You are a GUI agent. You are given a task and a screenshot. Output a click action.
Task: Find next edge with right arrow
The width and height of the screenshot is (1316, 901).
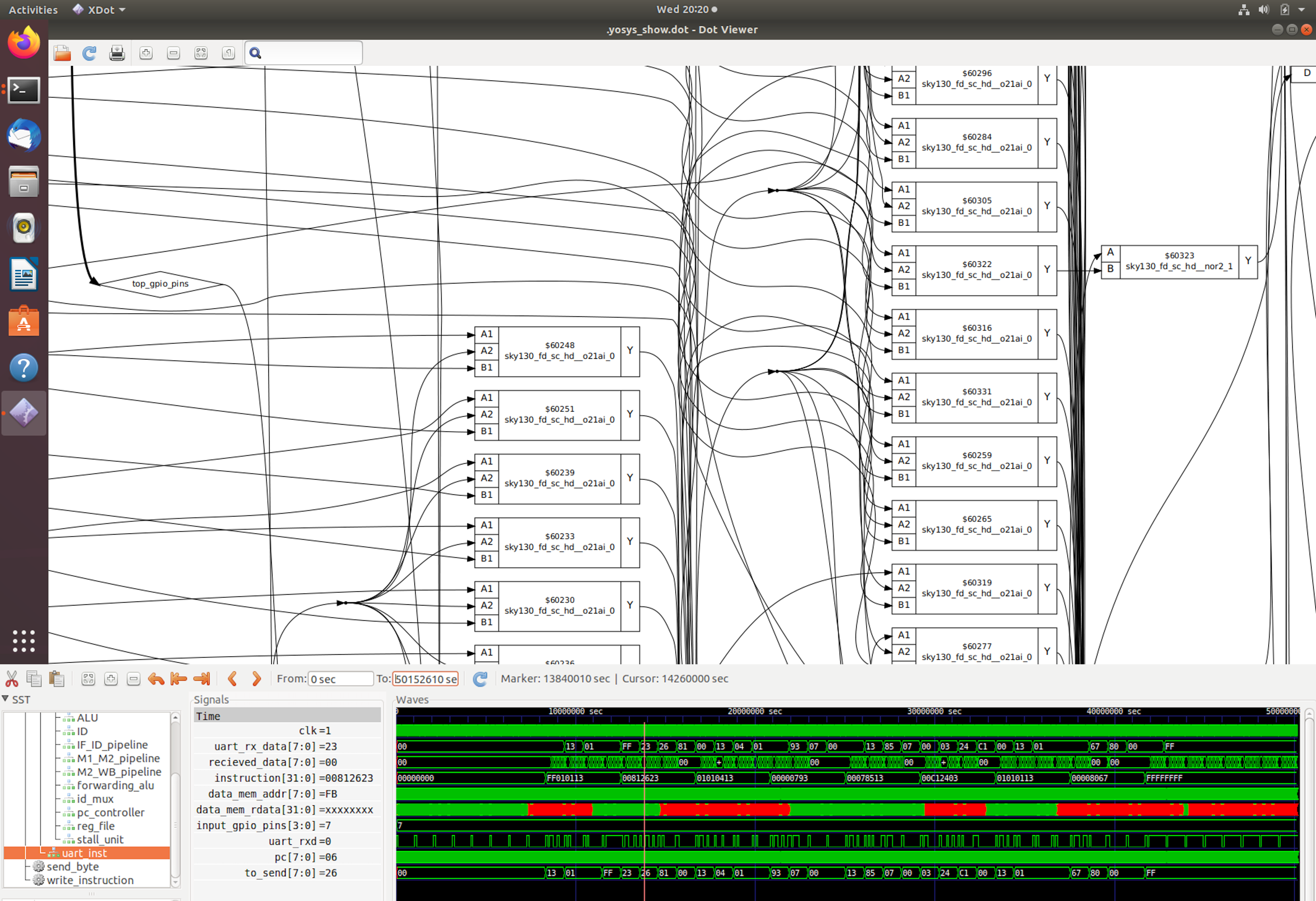pyautogui.click(x=256, y=678)
